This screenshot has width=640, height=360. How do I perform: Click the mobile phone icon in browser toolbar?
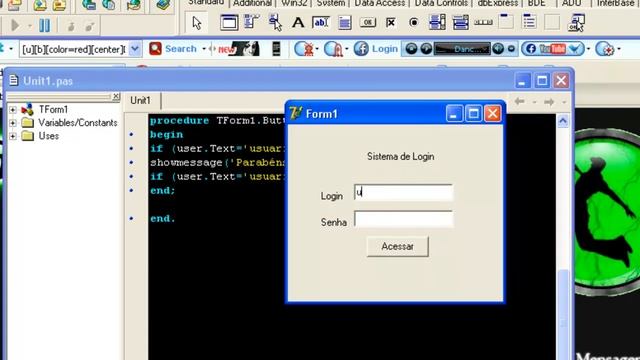(276, 49)
